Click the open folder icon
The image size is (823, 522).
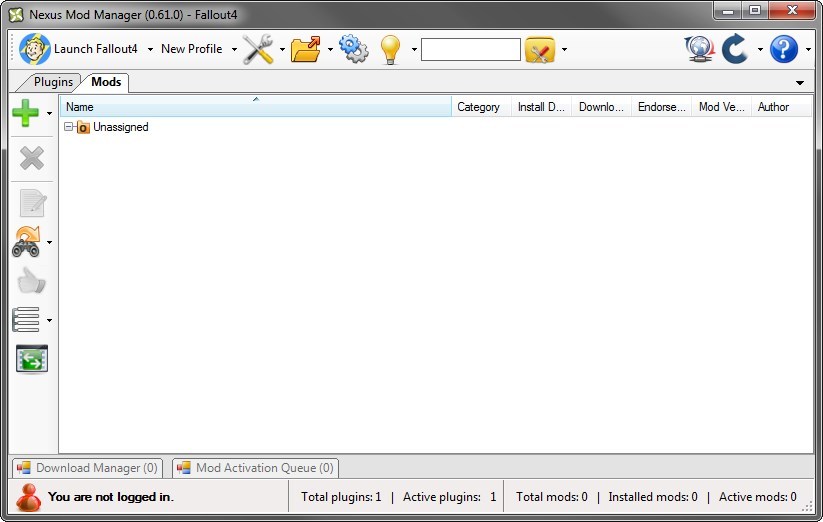tap(306, 49)
